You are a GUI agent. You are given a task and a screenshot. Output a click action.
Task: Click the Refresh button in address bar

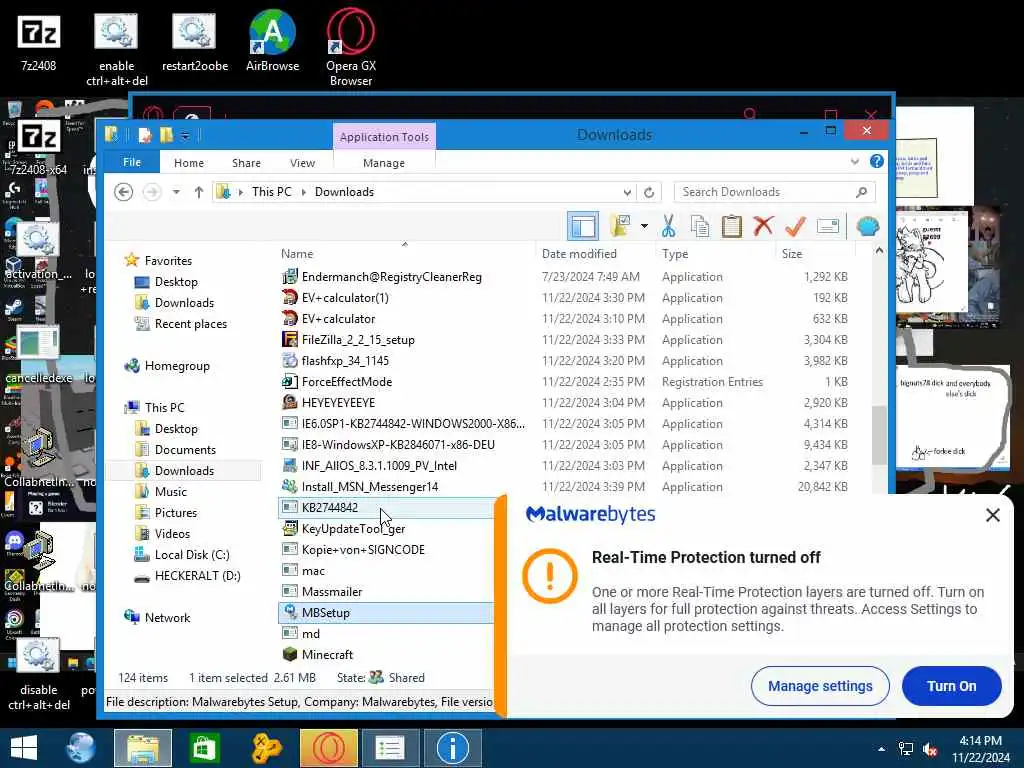649,192
